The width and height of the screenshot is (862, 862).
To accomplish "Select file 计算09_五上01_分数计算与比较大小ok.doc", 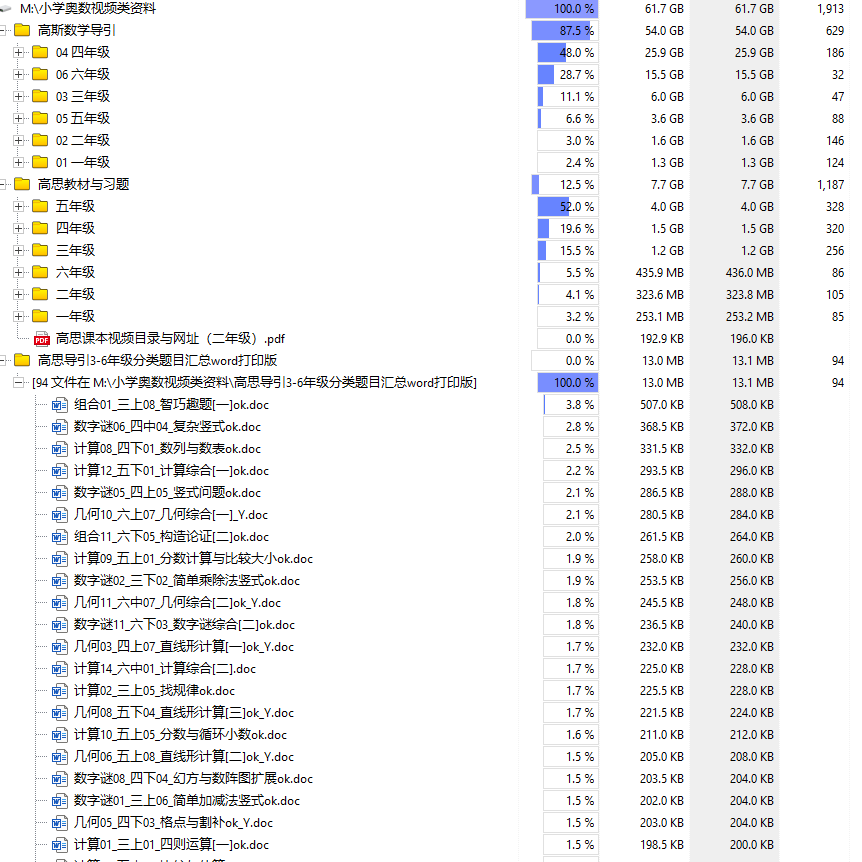I will pyautogui.click(x=192, y=559).
